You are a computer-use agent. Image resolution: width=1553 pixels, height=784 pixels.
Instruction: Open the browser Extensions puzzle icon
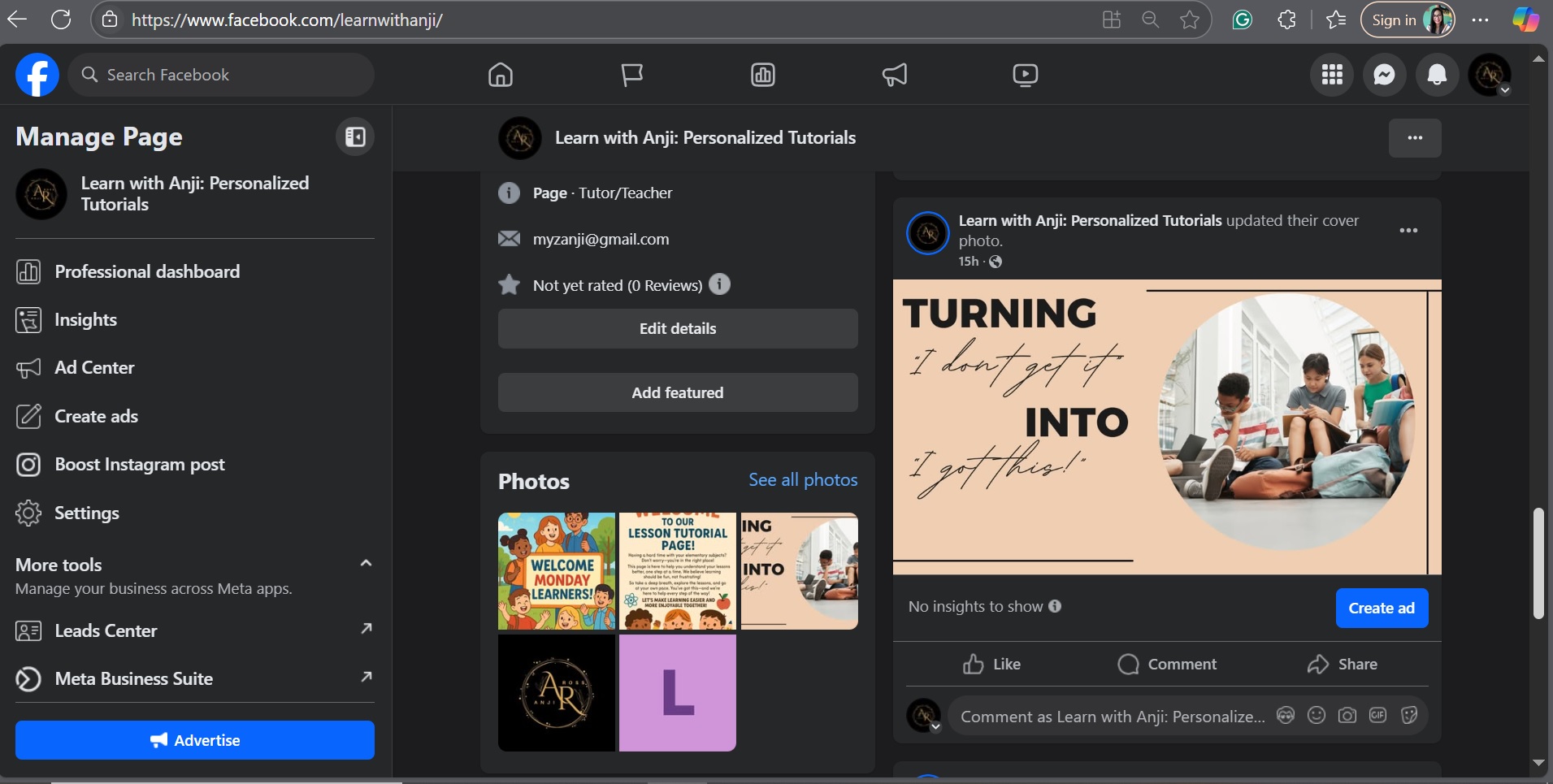click(x=1286, y=19)
